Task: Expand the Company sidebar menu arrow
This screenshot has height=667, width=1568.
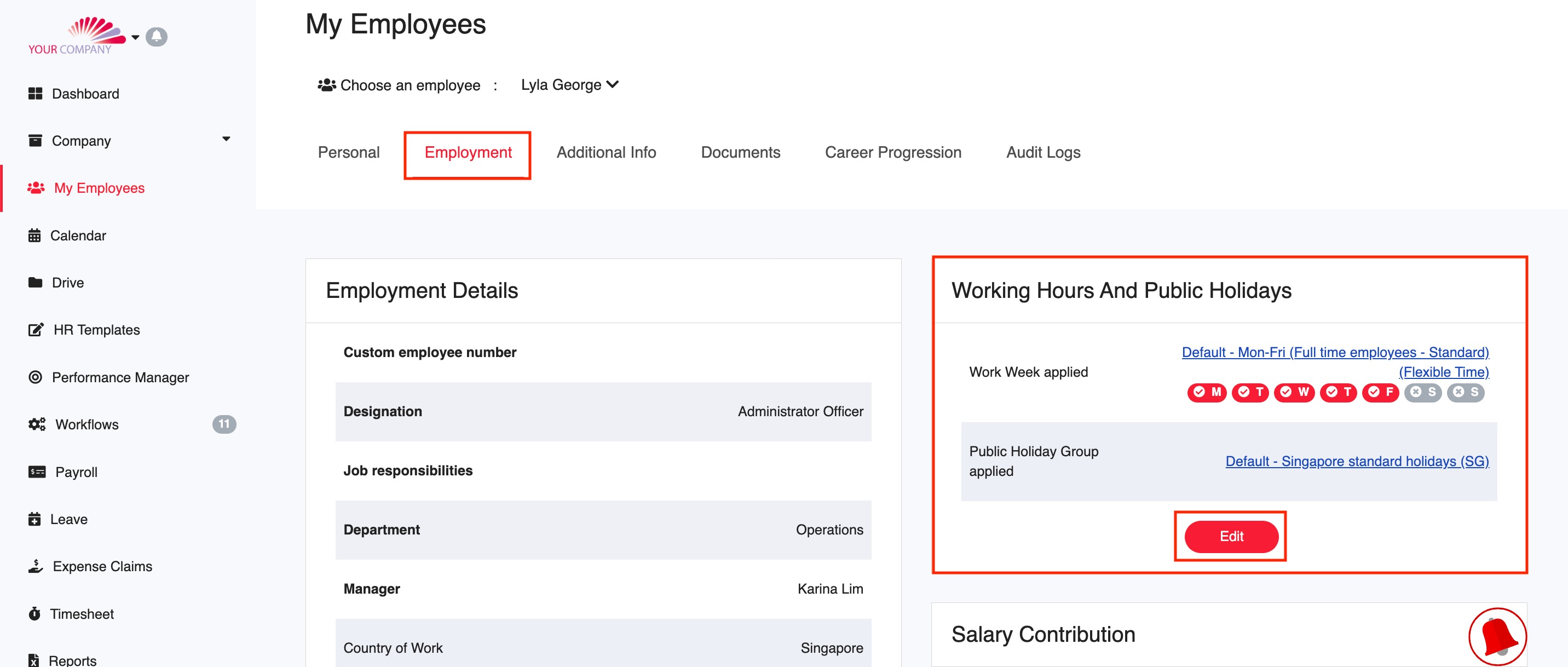Action: (x=227, y=139)
